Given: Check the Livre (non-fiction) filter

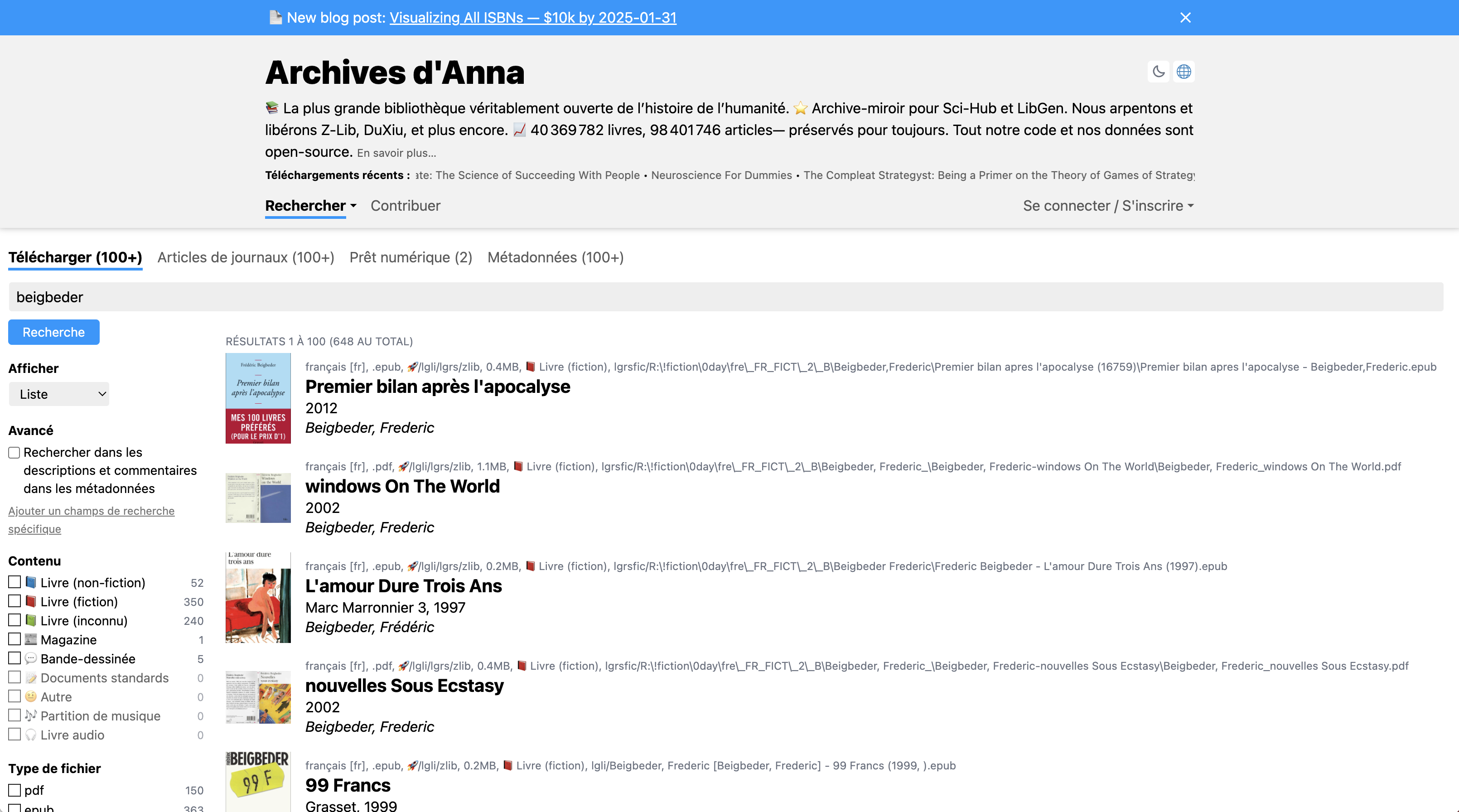Looking at the screenshot, I should (x=14, y=582).
